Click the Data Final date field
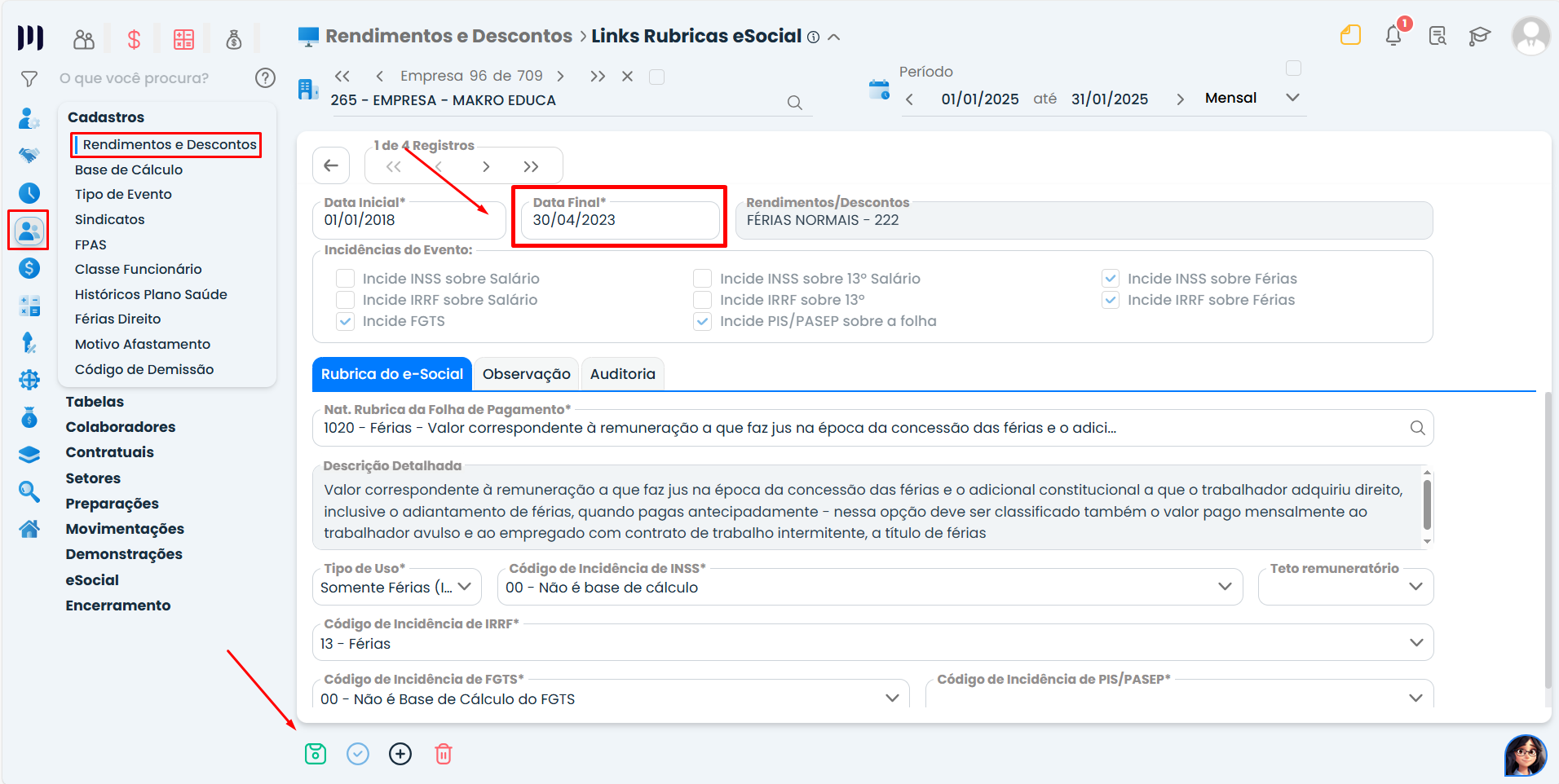The height and width of the screenshot is (784, 1559). tap(620, 220)
